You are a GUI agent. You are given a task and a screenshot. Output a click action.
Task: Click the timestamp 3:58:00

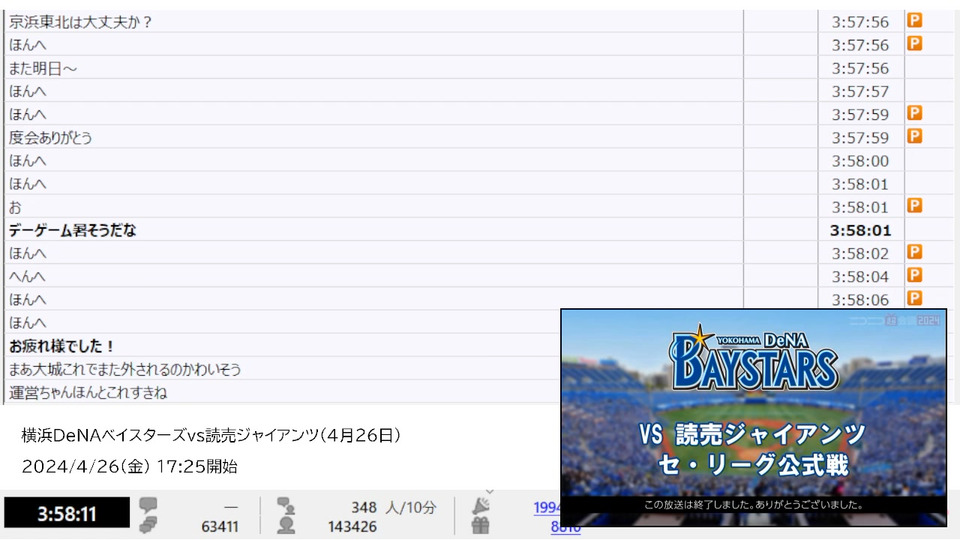860,161
